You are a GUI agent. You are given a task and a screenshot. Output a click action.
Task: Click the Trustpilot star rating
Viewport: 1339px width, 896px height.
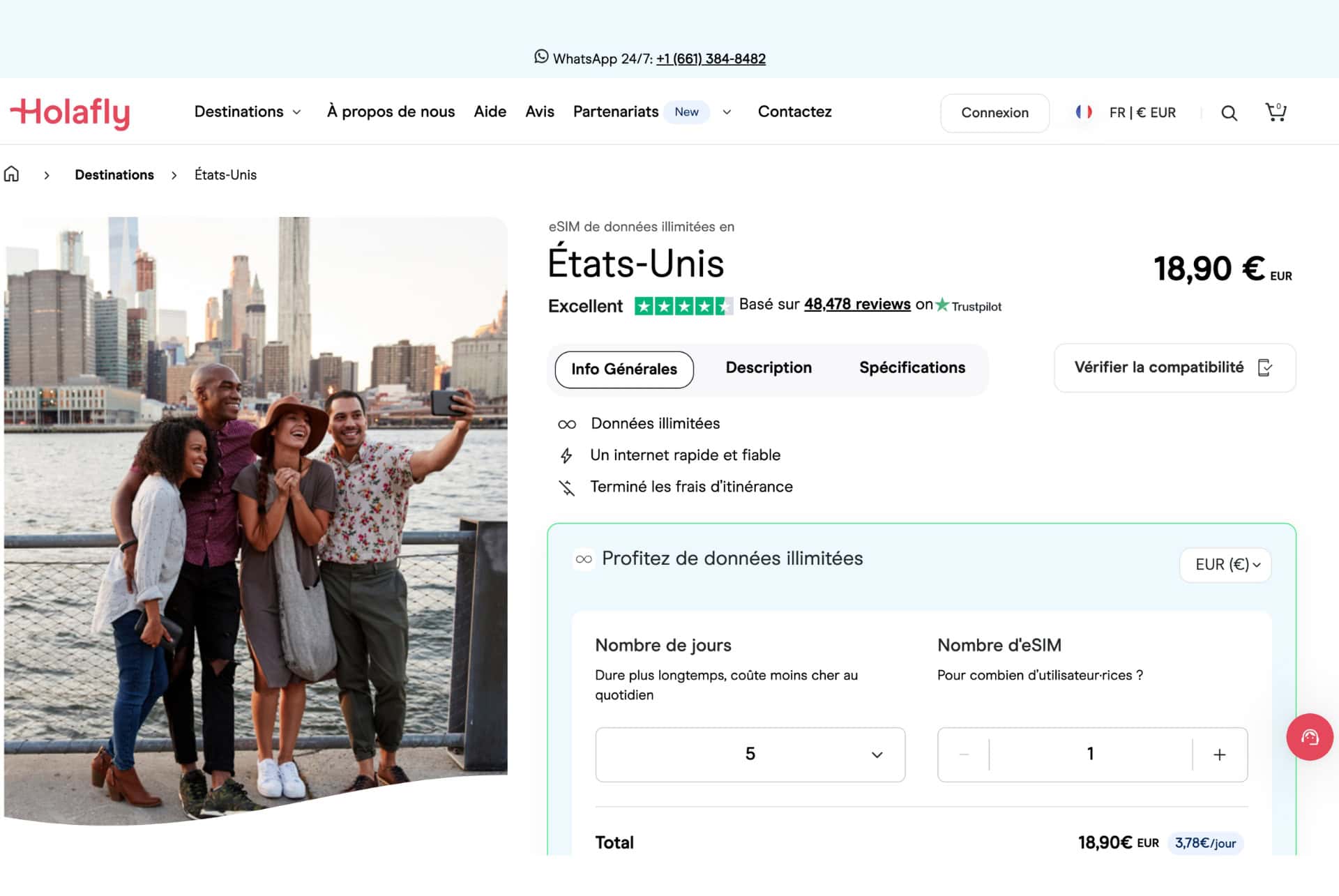pos(683,305)
